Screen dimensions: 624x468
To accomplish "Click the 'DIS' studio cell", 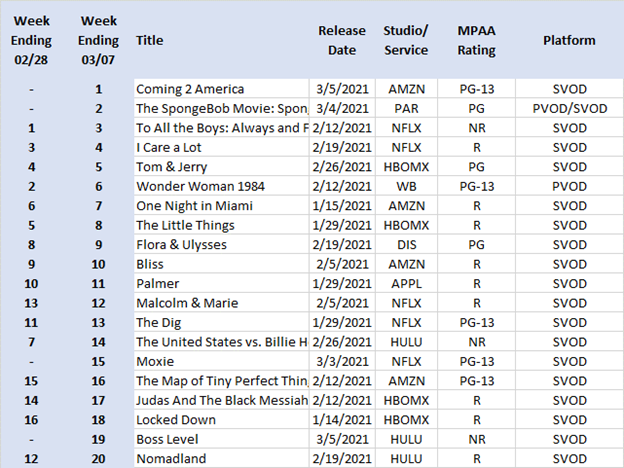I will point(405,245).
